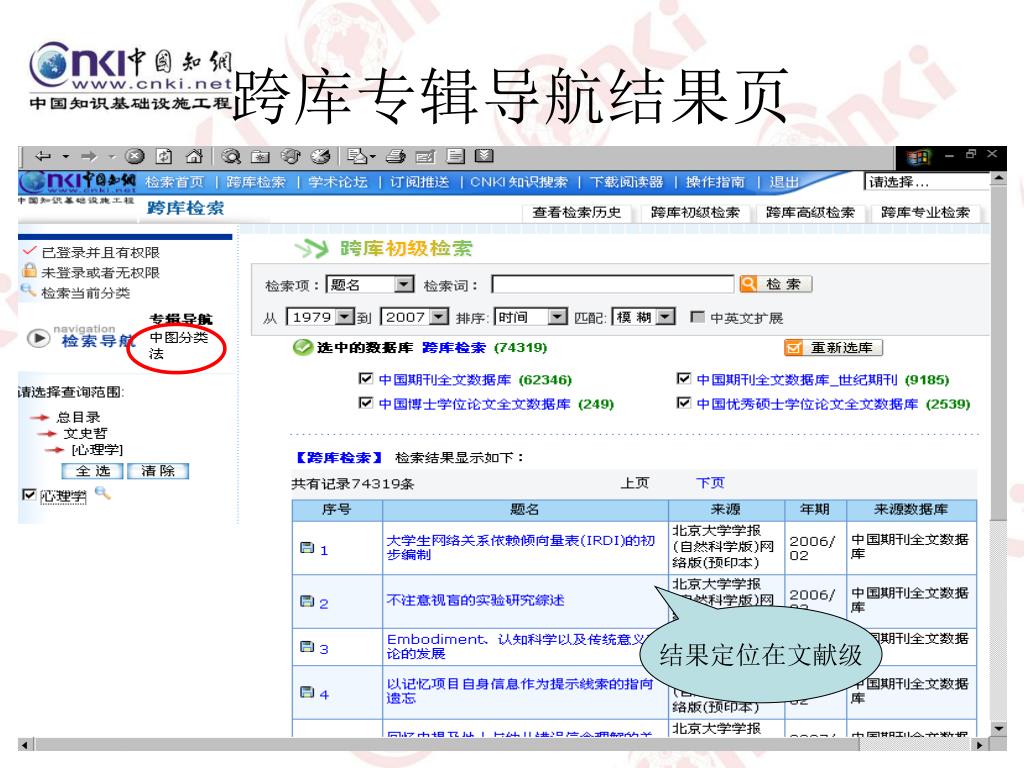Uncheck 中国期刊全文数据库 (62346) checkbox
1024x768 pixels.
[x=366, y=379]
